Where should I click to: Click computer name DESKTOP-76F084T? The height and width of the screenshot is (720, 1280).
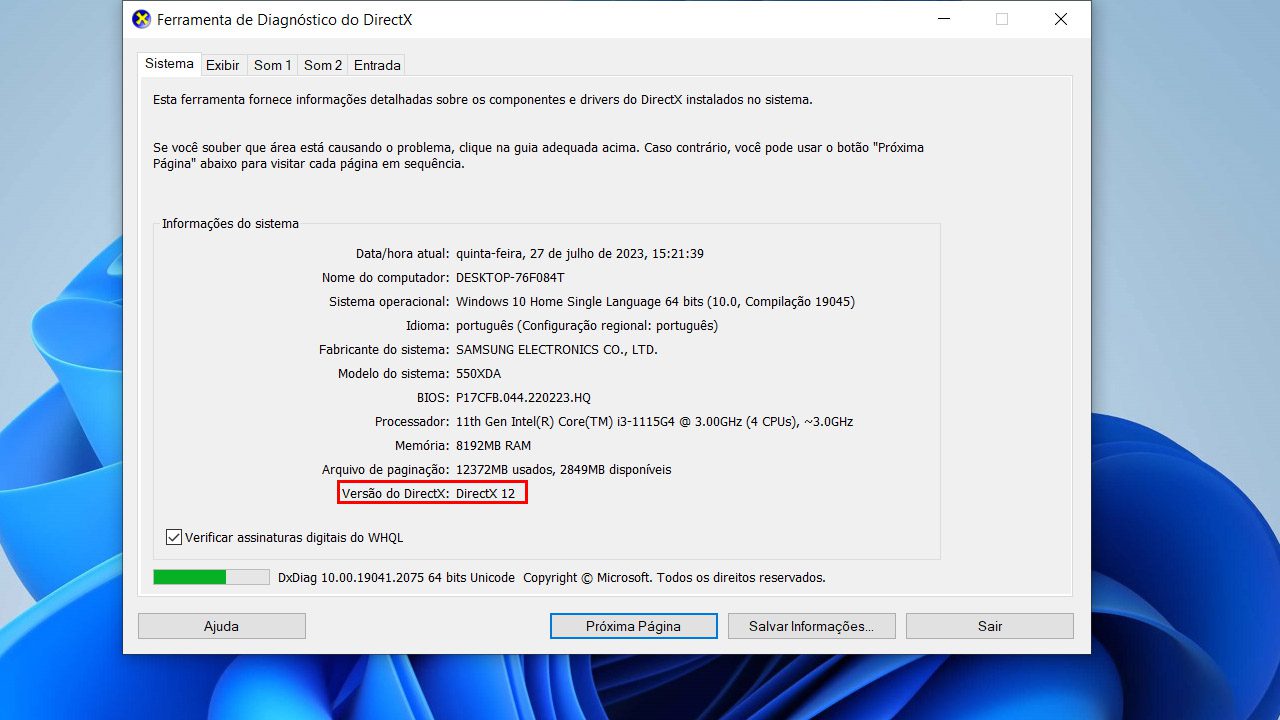(510, 278)
